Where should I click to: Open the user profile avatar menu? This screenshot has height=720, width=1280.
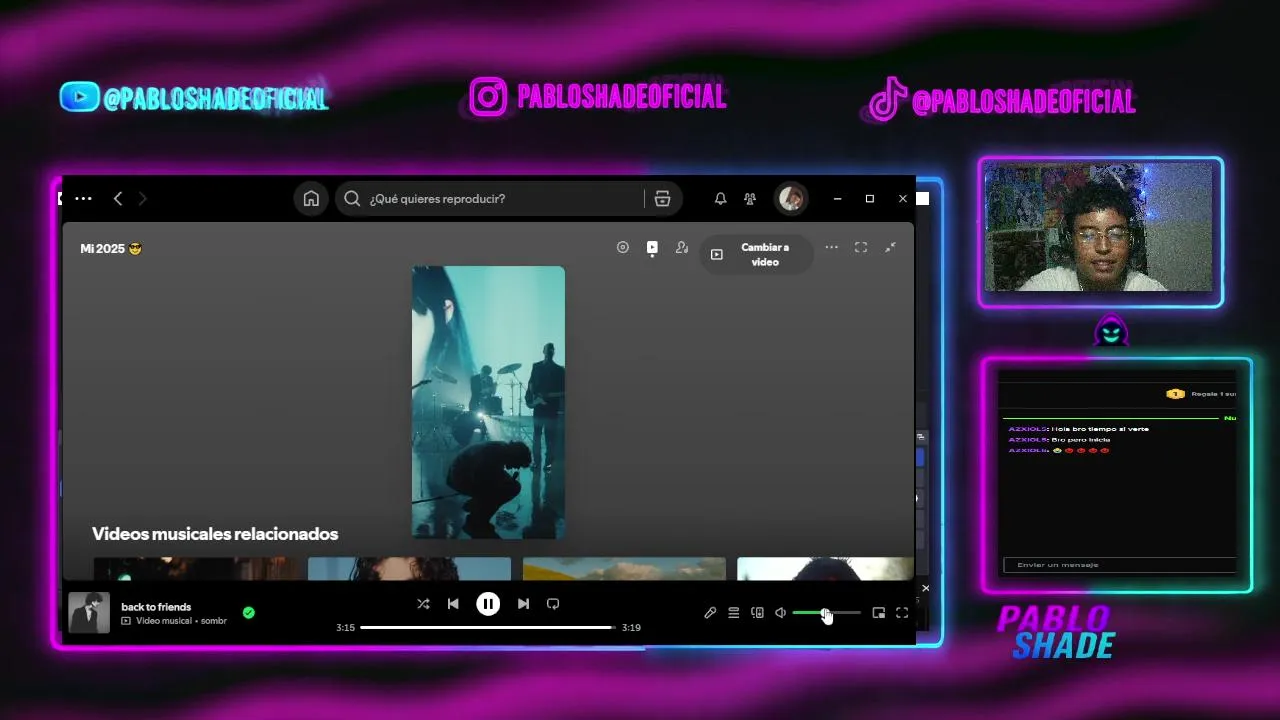(791, 198)
